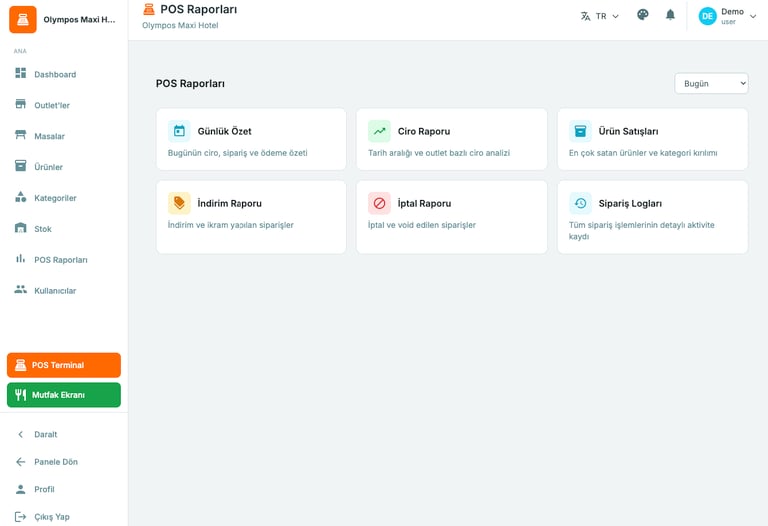Expand the Demo user account menu

coord(727,16)
